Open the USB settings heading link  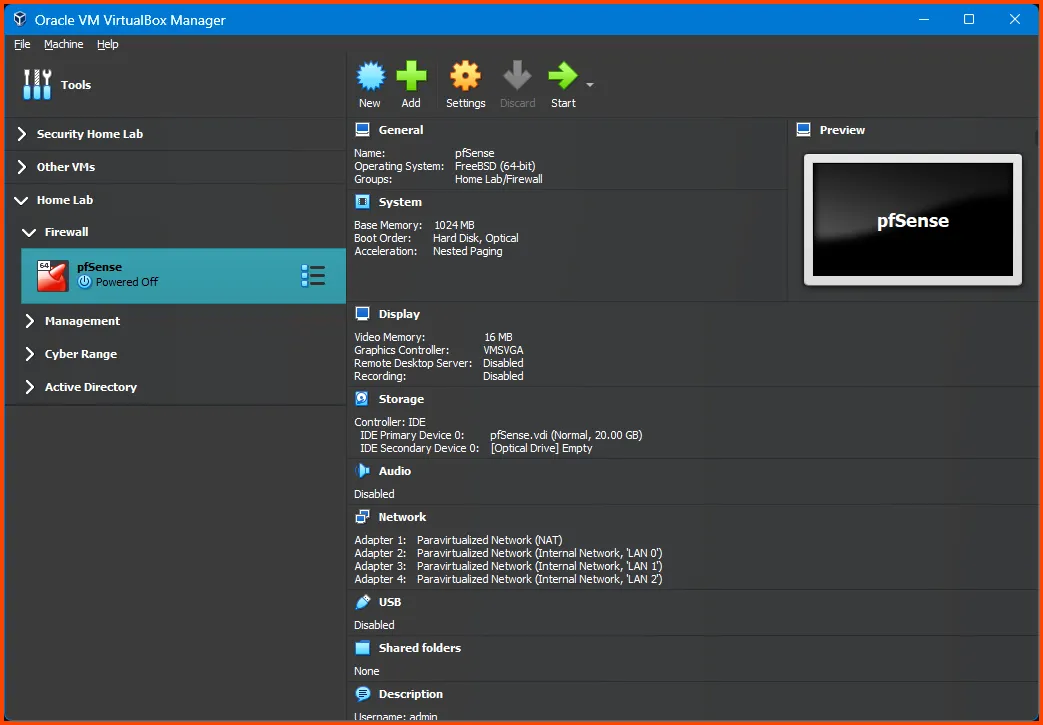click(x=390, y=602)
